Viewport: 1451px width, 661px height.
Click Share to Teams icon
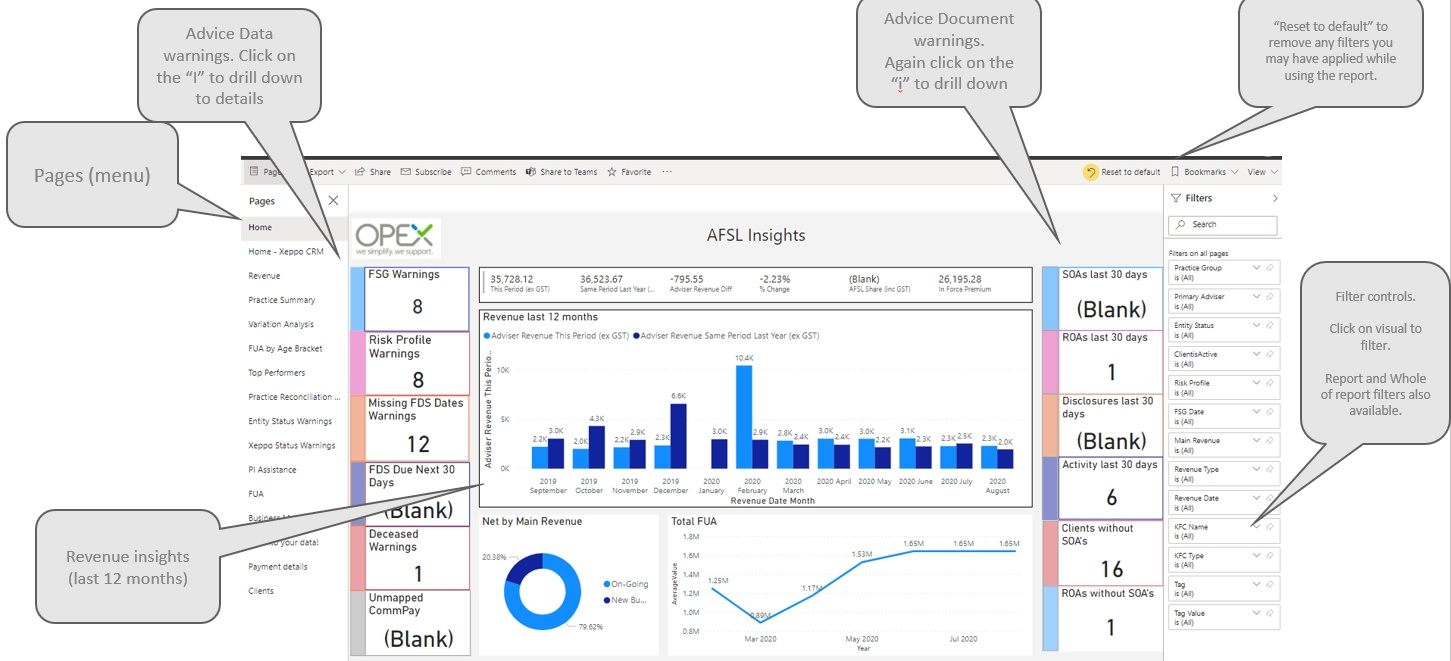coord(531,172)
